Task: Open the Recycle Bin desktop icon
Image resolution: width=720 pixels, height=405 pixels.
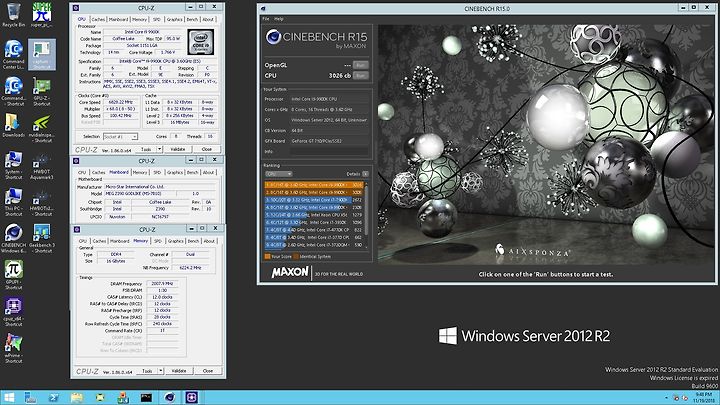Action: (x=13, y=15)
